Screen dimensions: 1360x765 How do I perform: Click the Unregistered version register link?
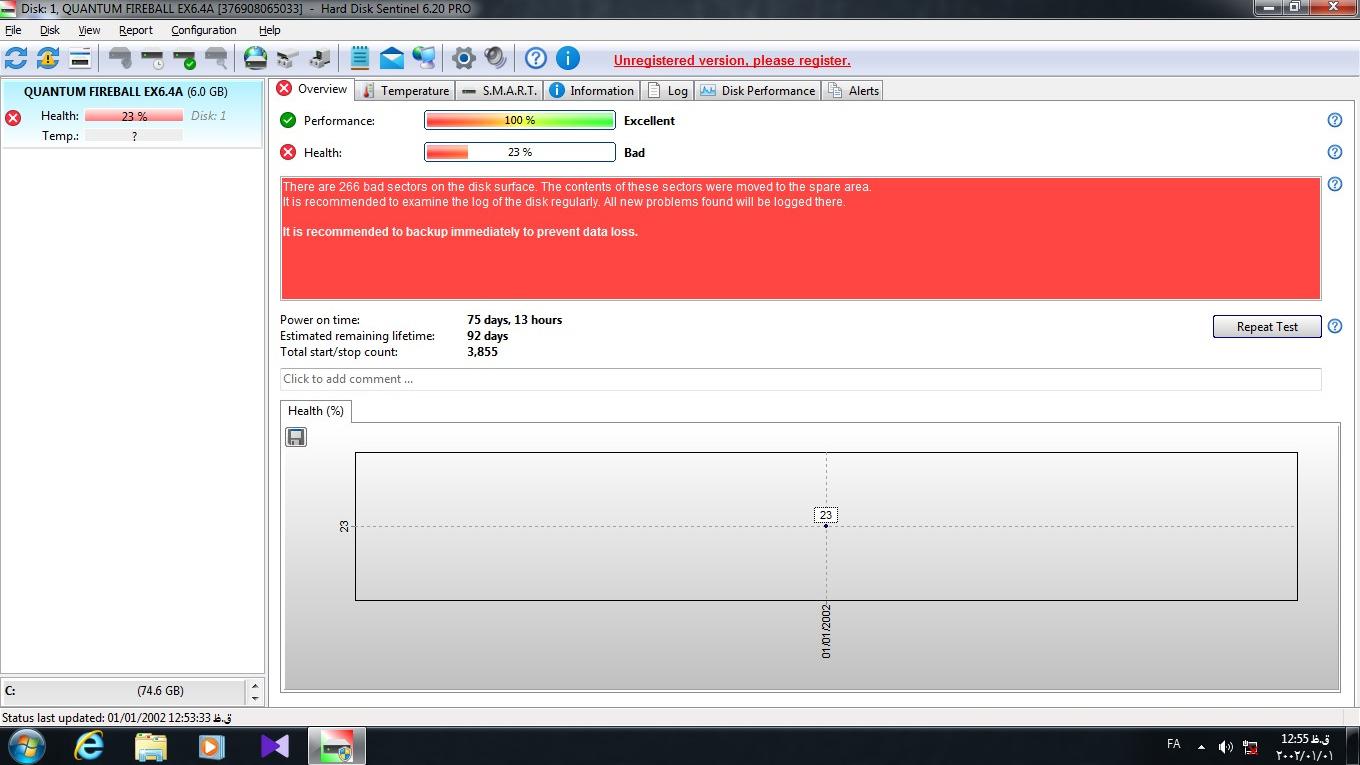[732, 60]
